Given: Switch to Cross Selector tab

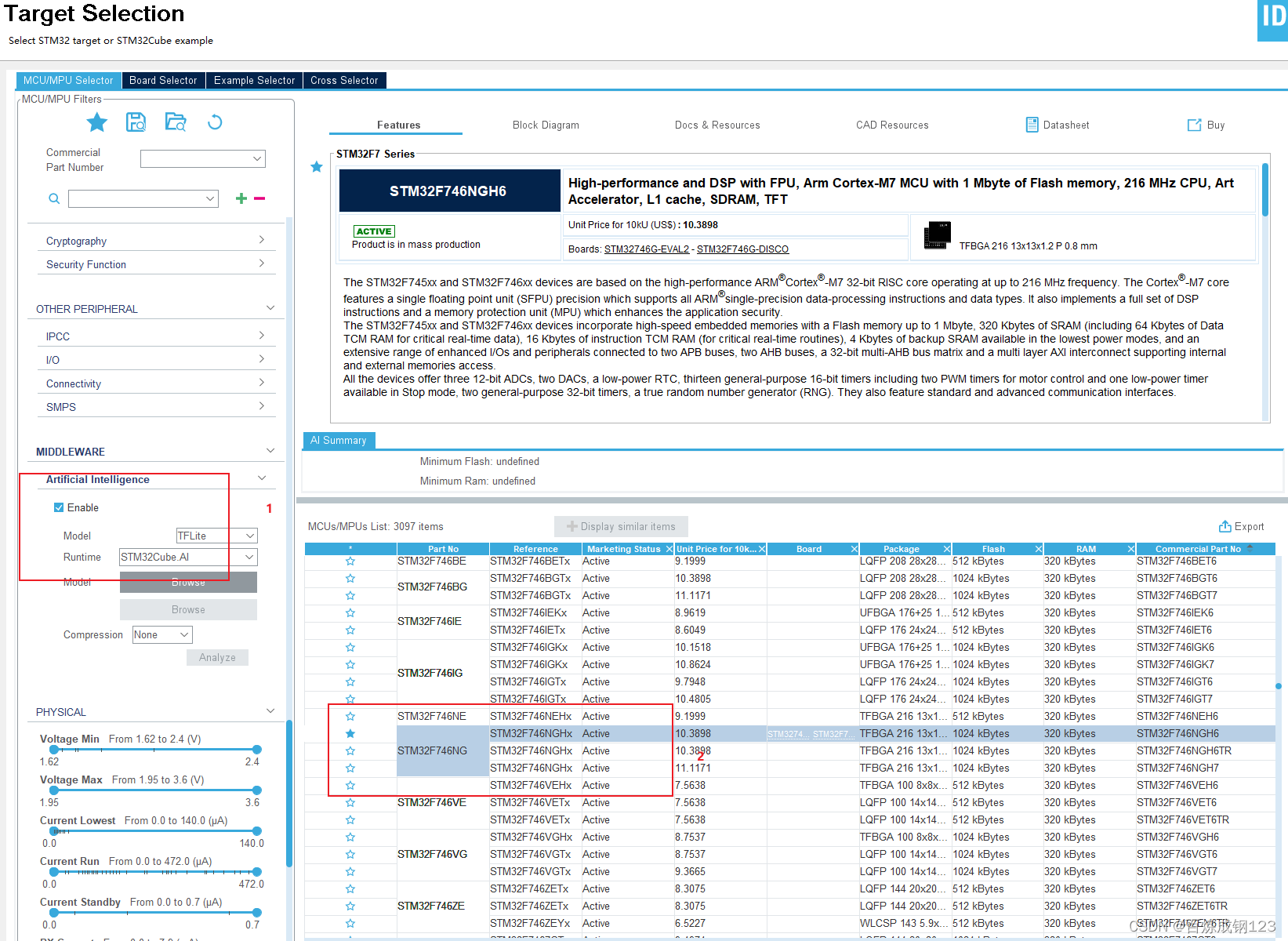Looking at the screenshot, I should tap(344, 80).
